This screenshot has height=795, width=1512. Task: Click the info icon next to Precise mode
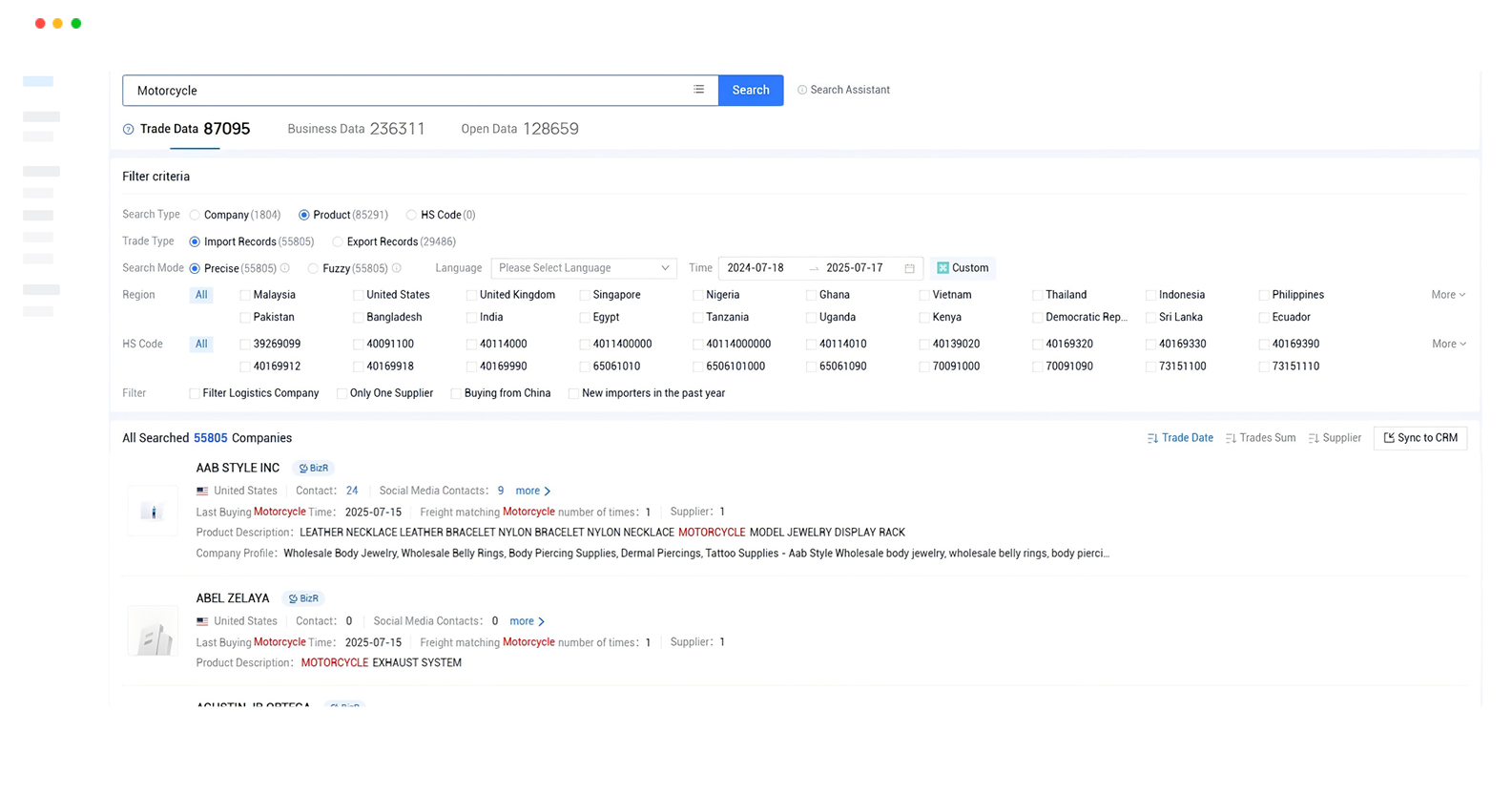285,268
